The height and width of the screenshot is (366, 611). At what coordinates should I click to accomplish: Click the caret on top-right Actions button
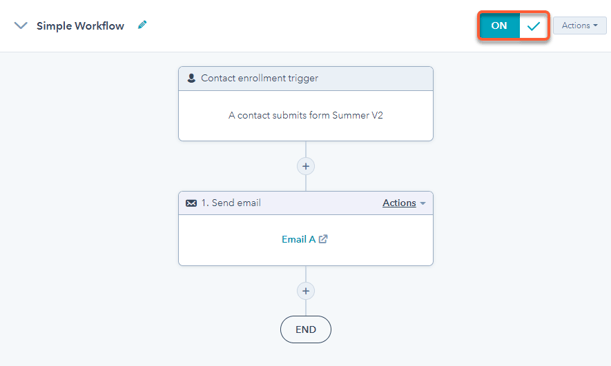coord(595,26)
